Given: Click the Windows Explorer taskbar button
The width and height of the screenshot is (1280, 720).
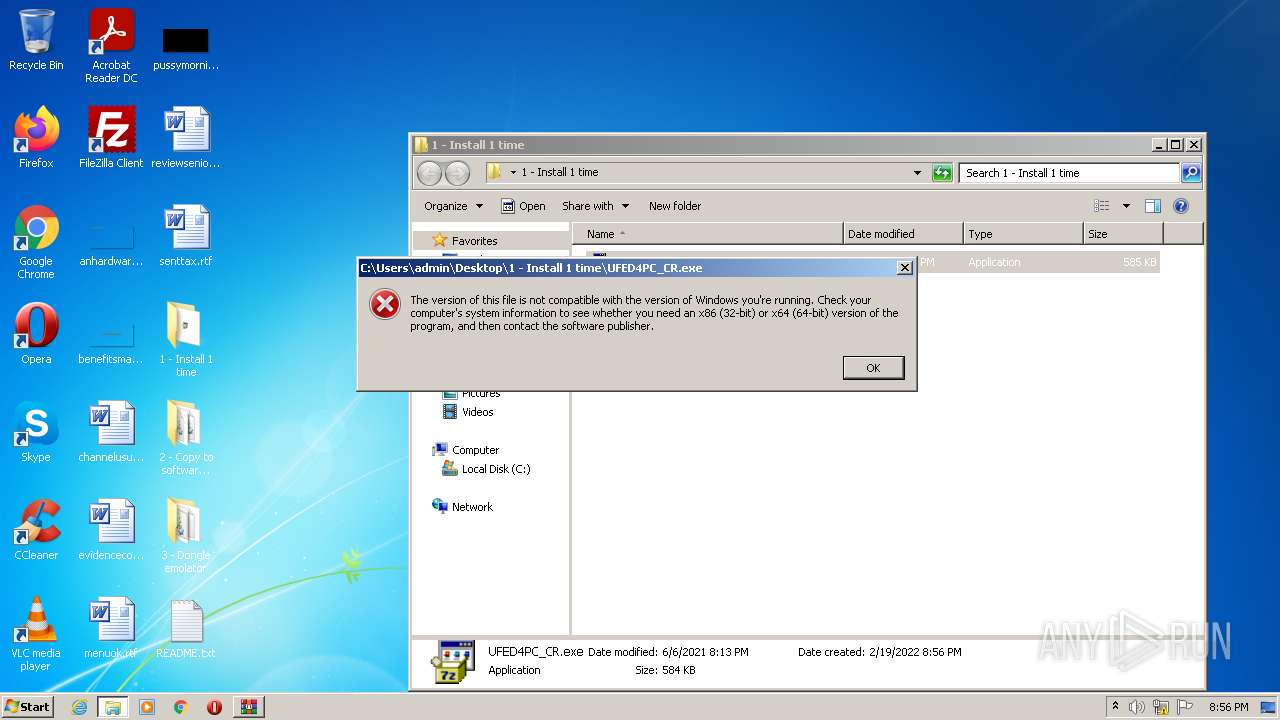Looking at the screenshot, I should pos(113,707).
